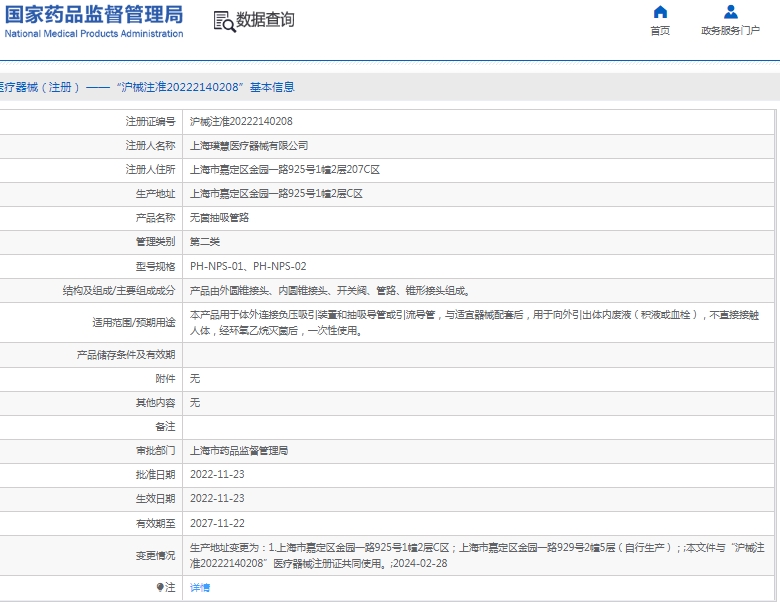
Task: Click production address value ending 2层C区
Action: [276, 194]
